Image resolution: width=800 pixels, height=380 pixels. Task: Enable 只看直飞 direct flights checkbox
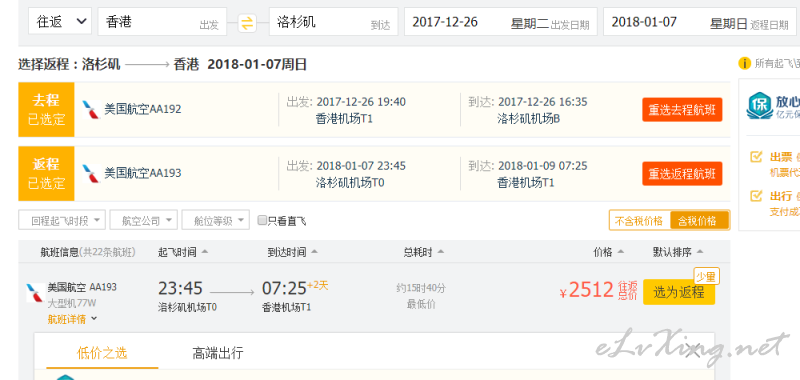point(262,220)
